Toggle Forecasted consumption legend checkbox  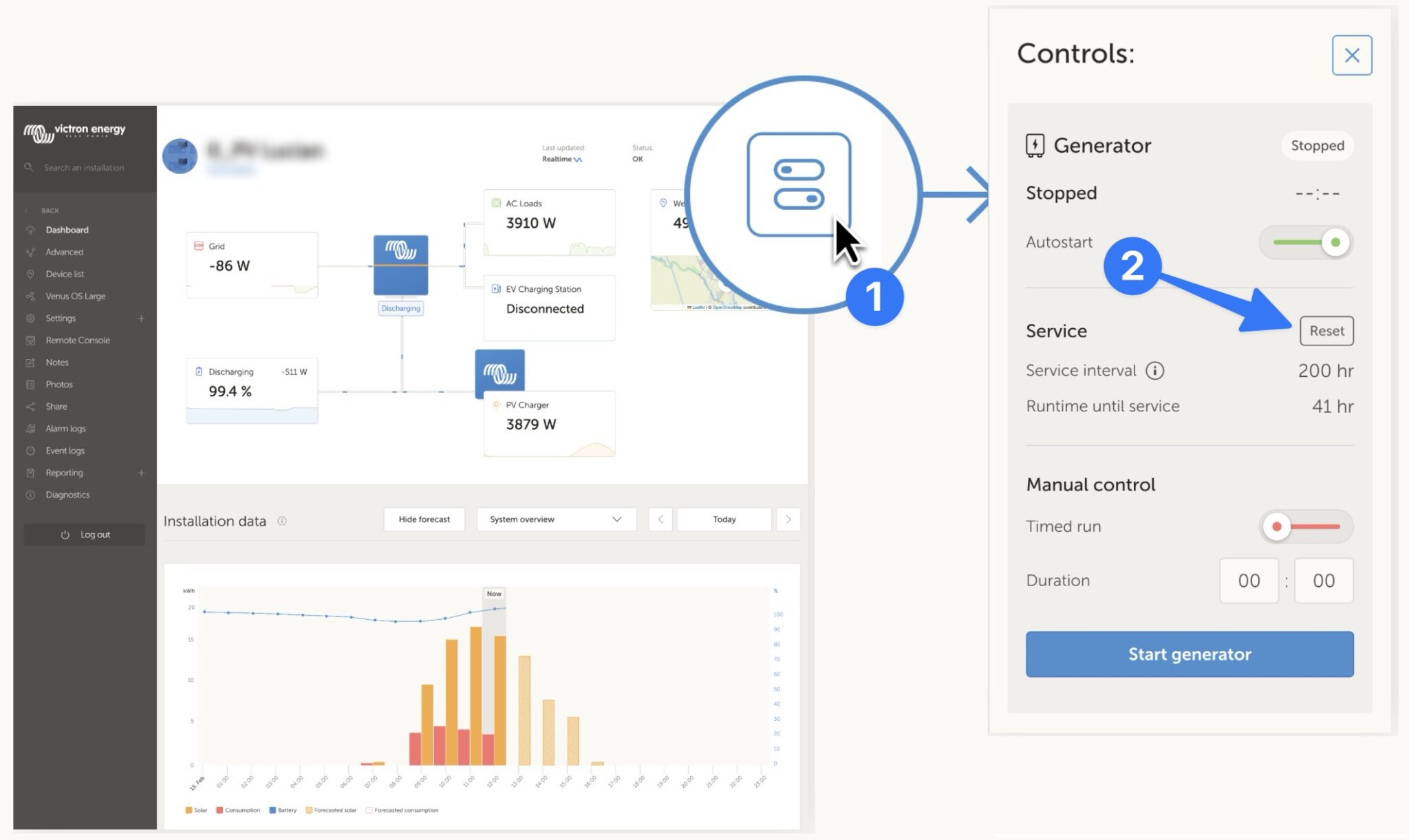[369, 810]
